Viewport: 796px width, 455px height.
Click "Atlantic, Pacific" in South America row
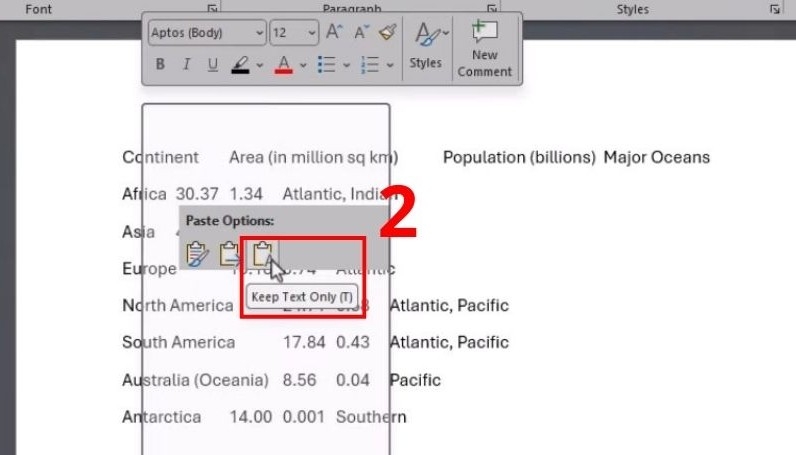coord(449,342)
